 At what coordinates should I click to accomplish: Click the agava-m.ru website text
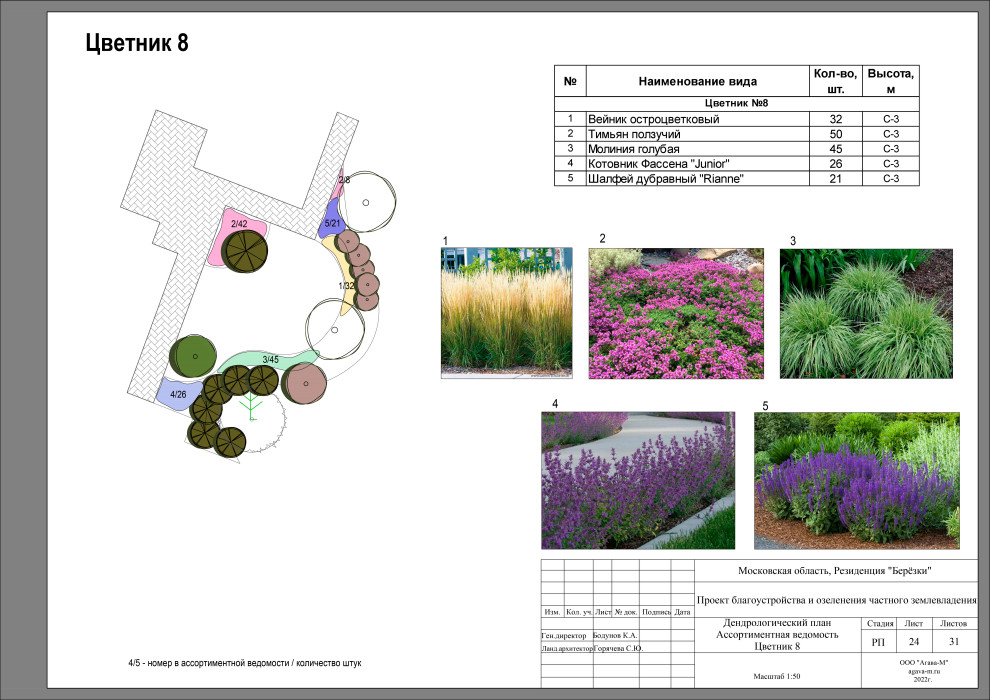[x=924, y=670]
